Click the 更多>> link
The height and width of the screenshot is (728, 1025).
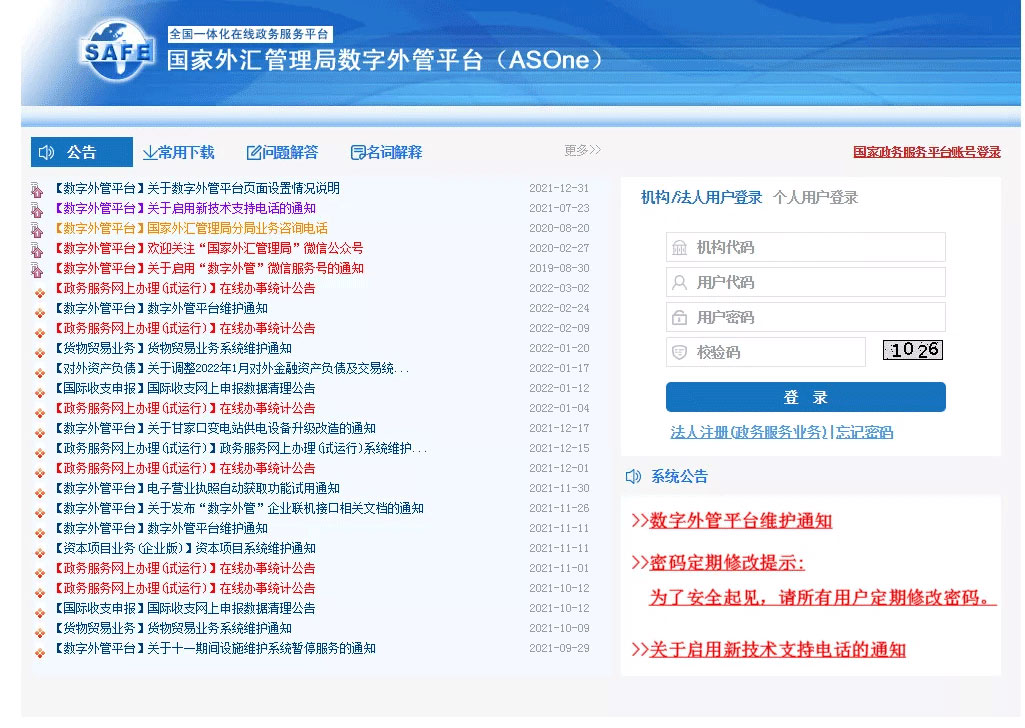coord(582,150)
